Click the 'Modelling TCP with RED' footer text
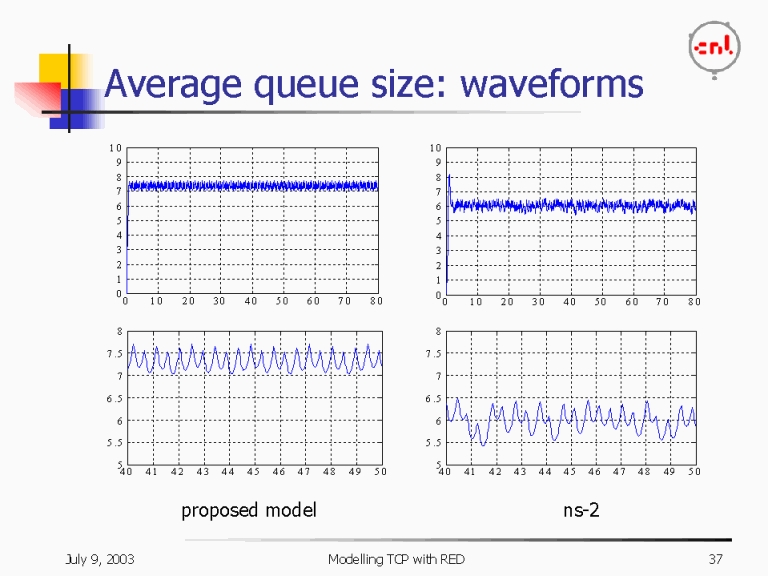Viewport: 768px width, 576px height. pos(396,558)
